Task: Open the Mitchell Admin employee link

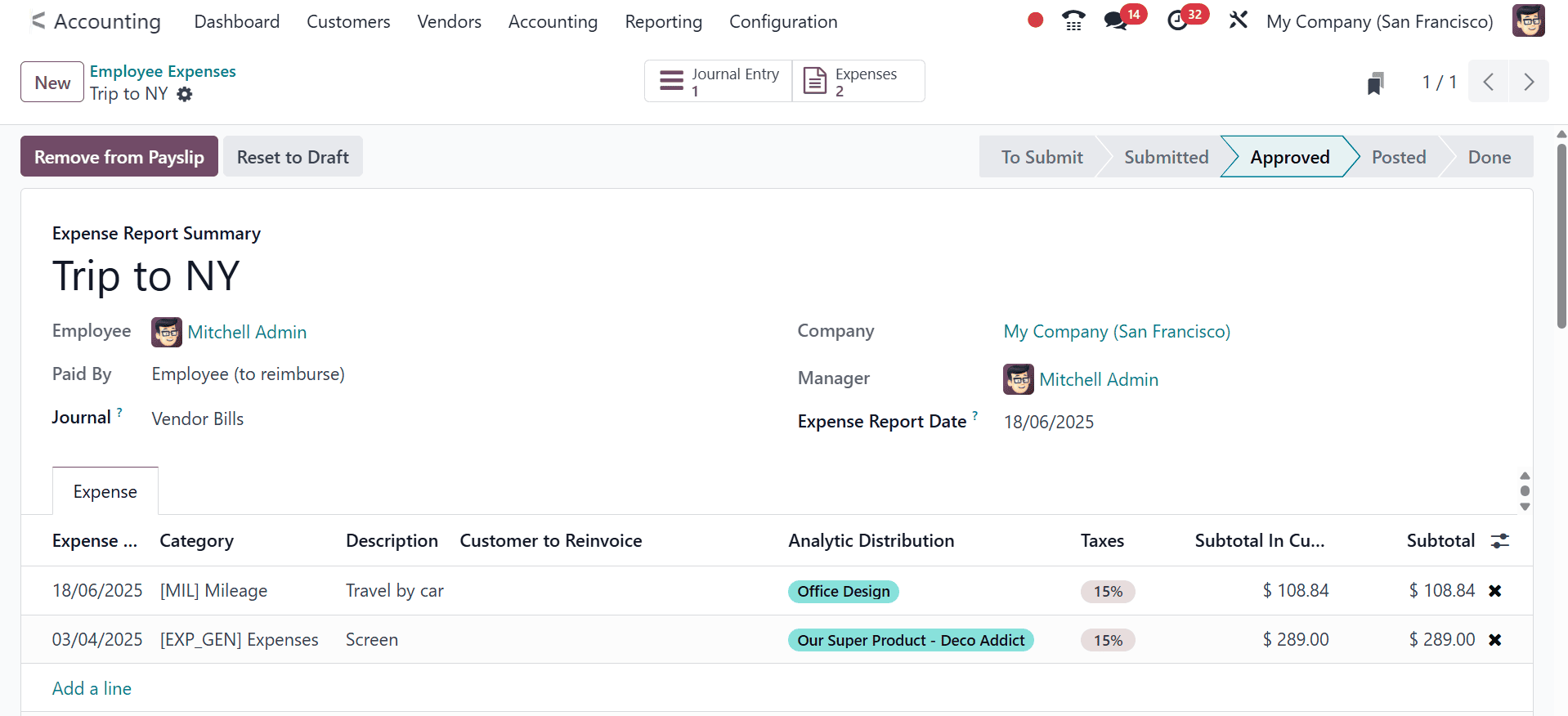Action: [247, 332]
